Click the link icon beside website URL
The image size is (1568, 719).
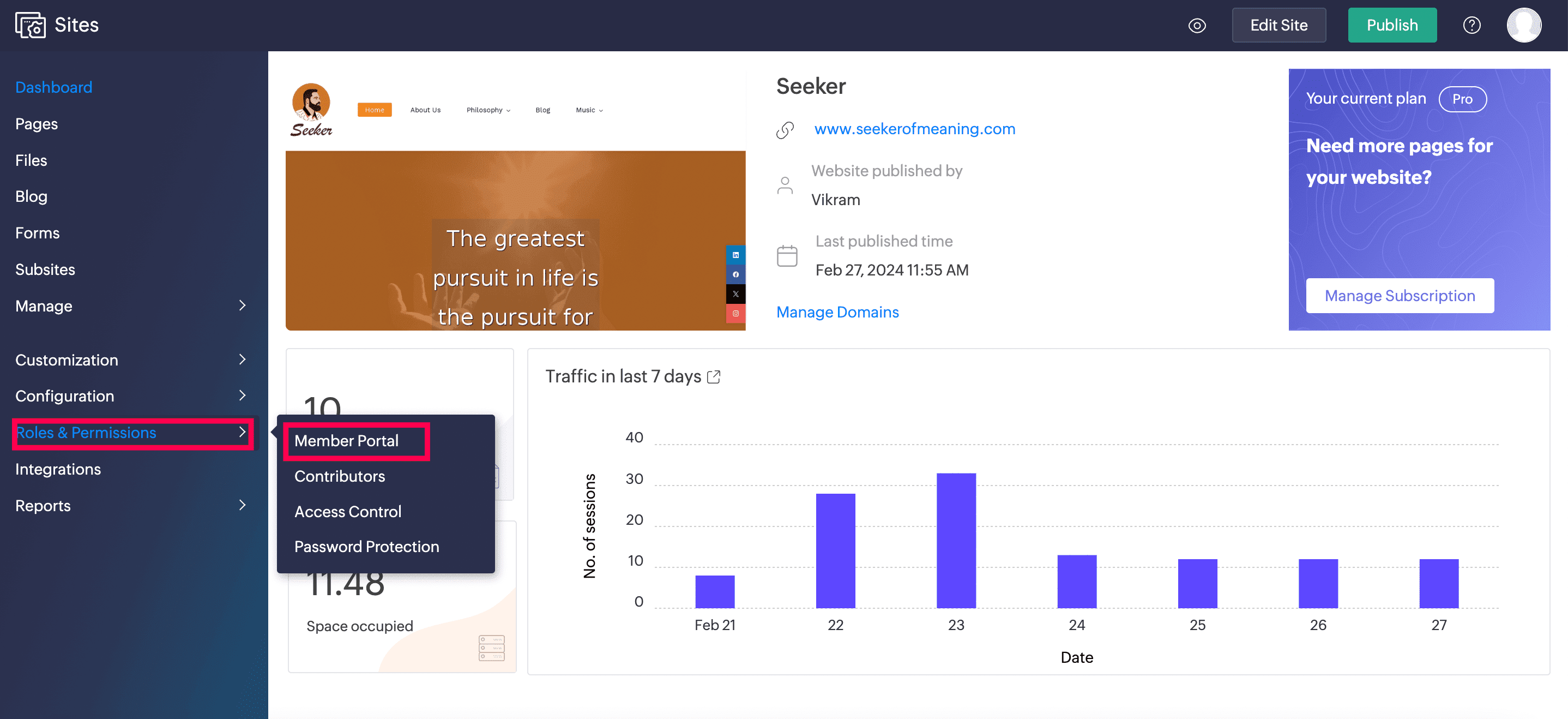tap(785, 130)
